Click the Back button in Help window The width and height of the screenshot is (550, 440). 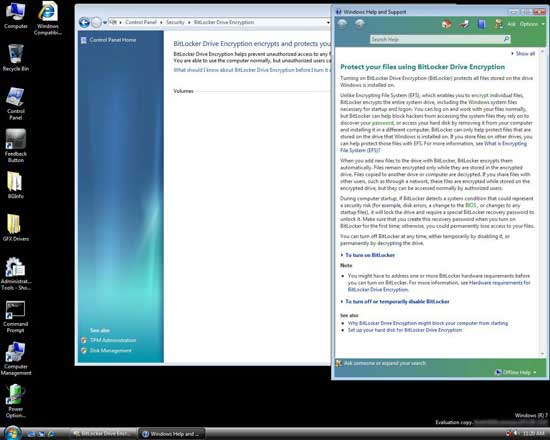coord(342,24)
